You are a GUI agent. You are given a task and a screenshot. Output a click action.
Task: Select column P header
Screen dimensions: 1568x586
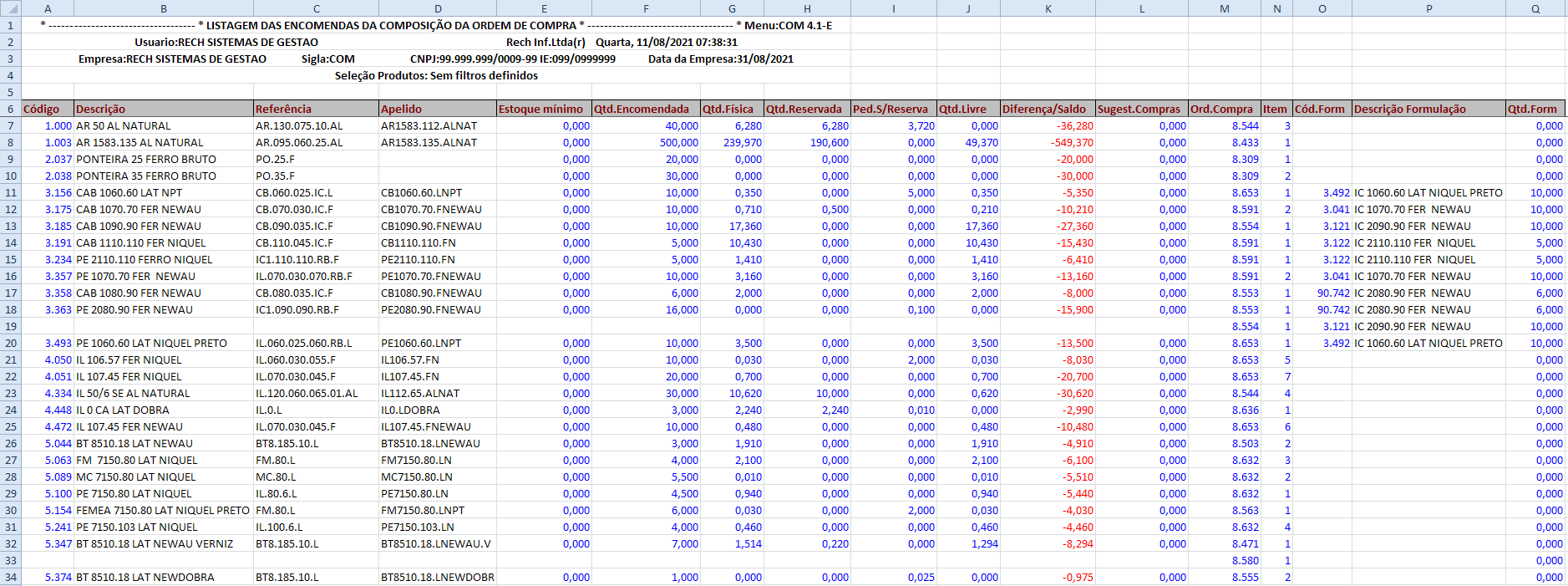point(1428,8)
